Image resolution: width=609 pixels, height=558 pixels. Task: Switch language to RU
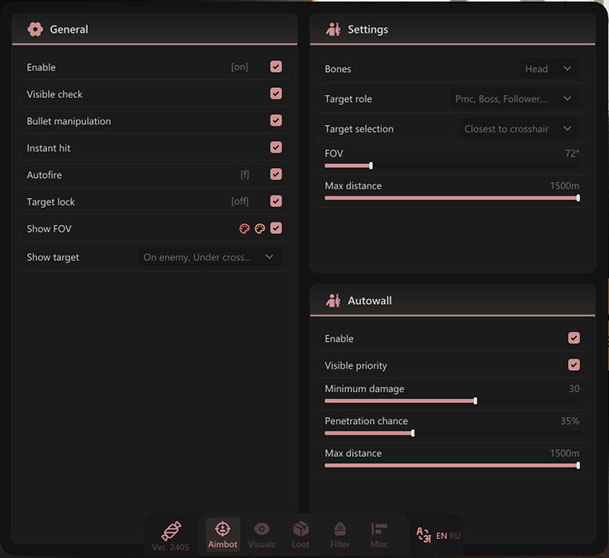pyautogui.click(x=456, y=536)
